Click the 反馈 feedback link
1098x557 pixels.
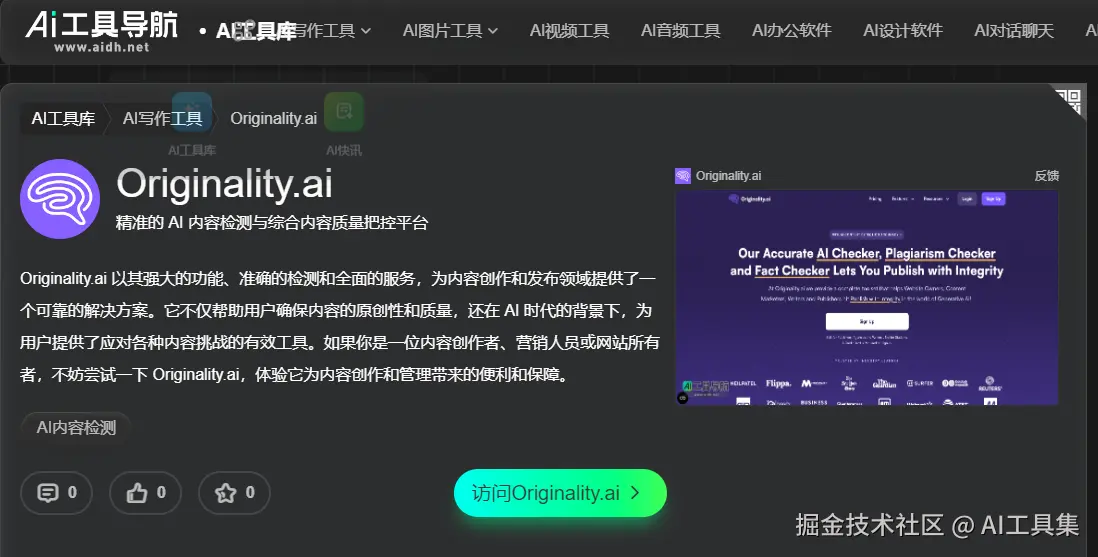[x=1047, y=176]
